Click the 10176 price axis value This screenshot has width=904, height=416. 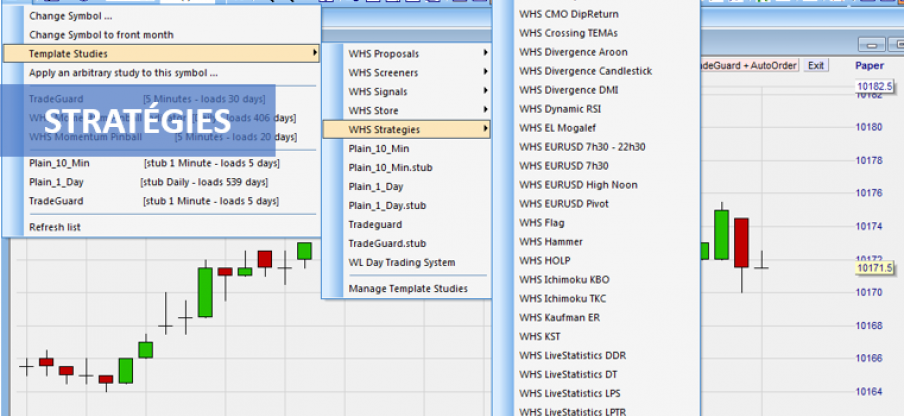[869, 193]
